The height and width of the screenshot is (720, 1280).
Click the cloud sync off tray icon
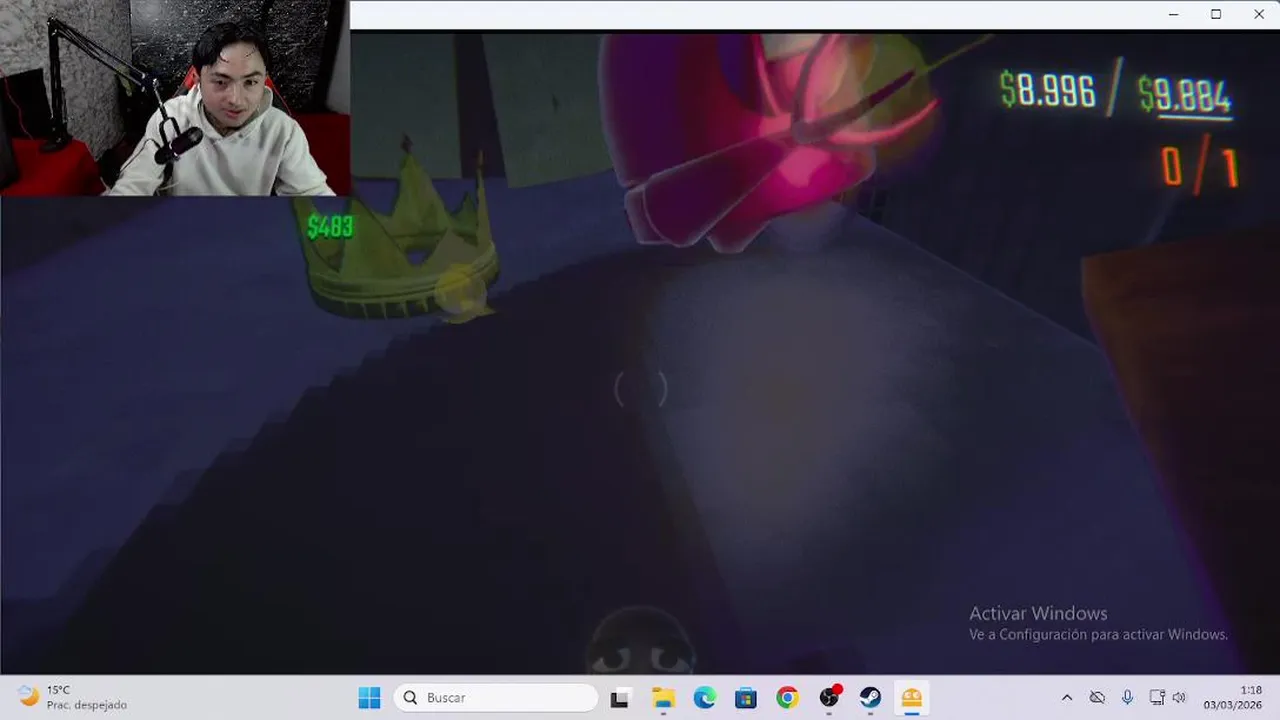pyautogui.click(x=1097, y=697)
